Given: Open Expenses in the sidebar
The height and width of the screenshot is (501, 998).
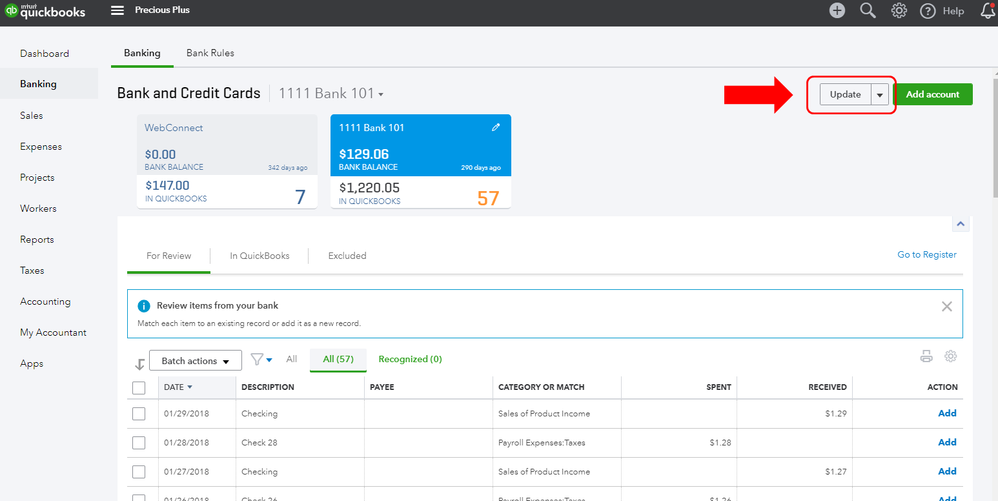Looking at the screenshot, I should point(41,146).
